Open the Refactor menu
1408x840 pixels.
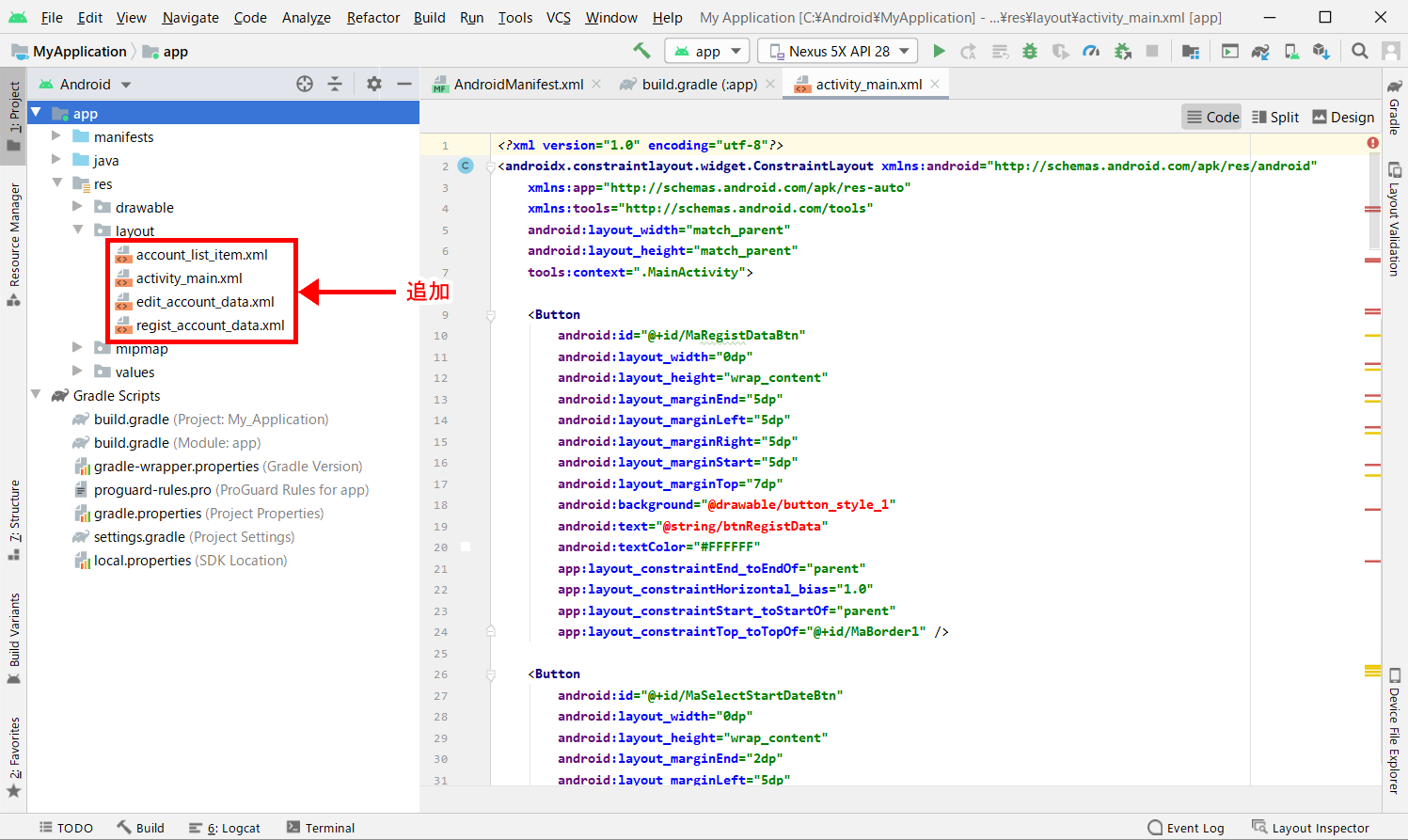(372, 17)
